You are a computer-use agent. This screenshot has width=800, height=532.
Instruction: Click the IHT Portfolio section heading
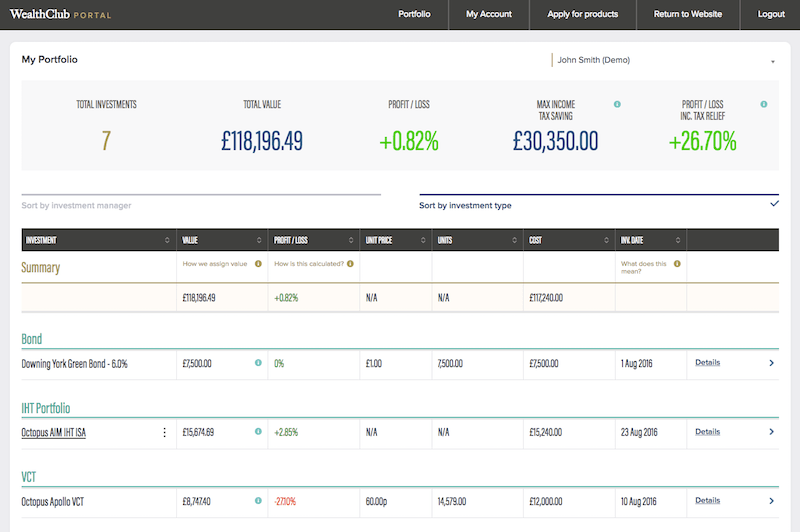tap(46, 408)
